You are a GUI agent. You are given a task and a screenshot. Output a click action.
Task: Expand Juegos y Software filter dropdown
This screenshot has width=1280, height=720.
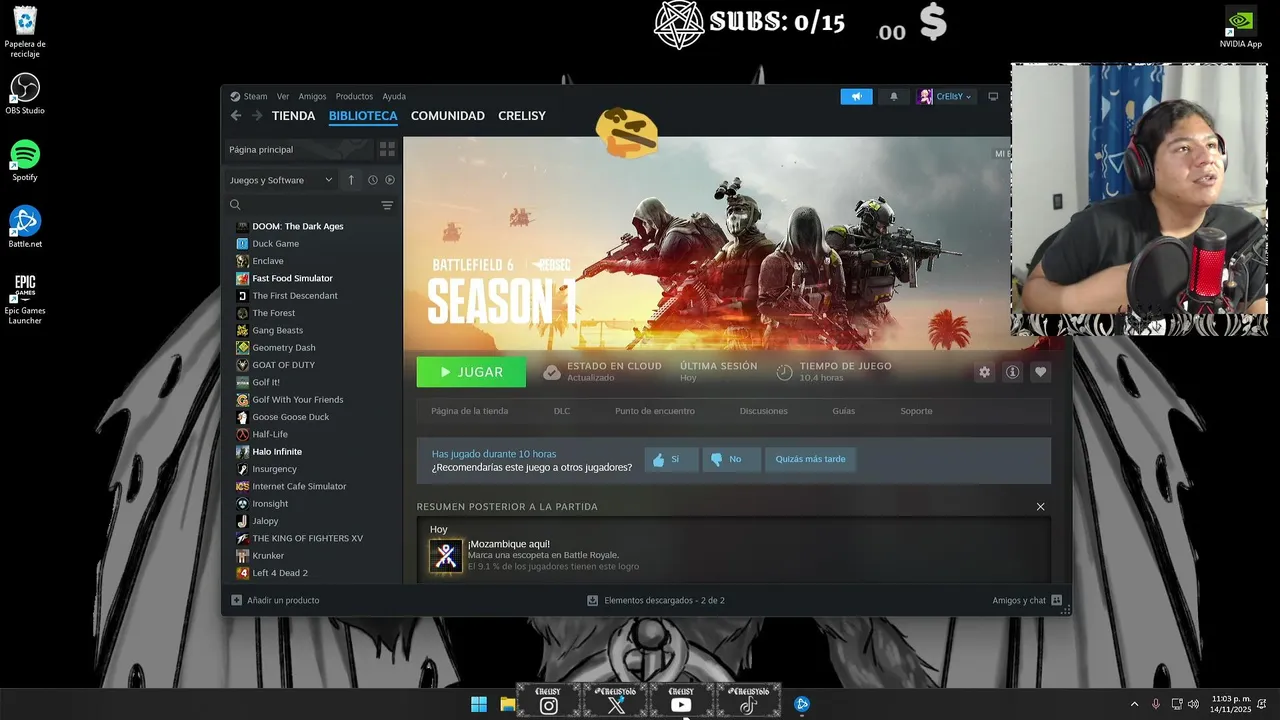coord(281,180)
